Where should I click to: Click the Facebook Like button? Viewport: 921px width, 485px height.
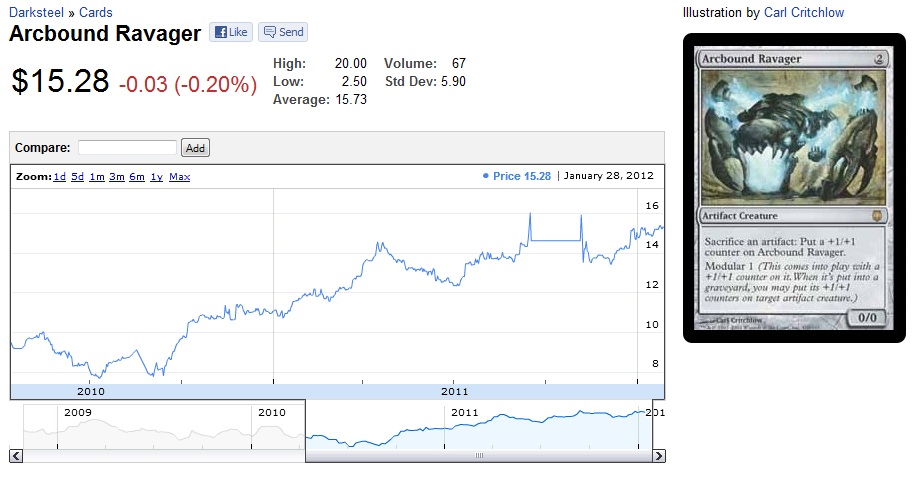[x=229, y=32]
